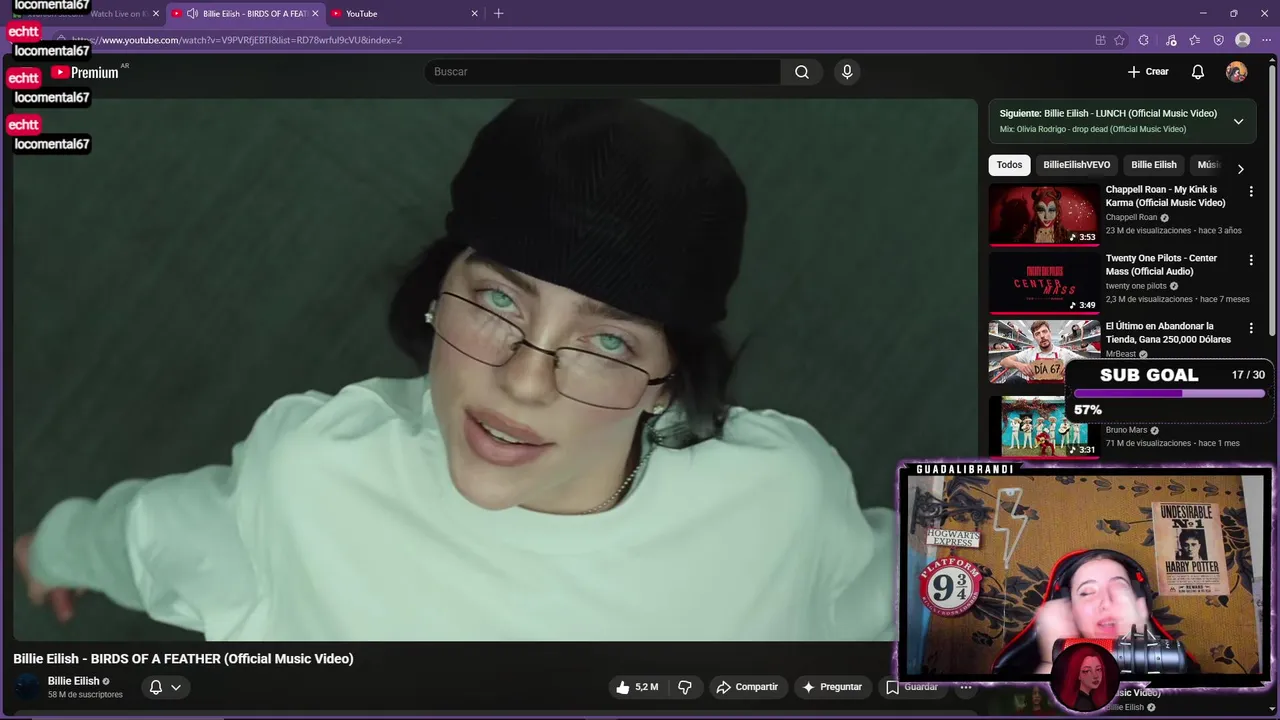Like the video with thumbs up
Image resolution: width=1280 pixels, height=720 pixels.
[x=637, y=687]
